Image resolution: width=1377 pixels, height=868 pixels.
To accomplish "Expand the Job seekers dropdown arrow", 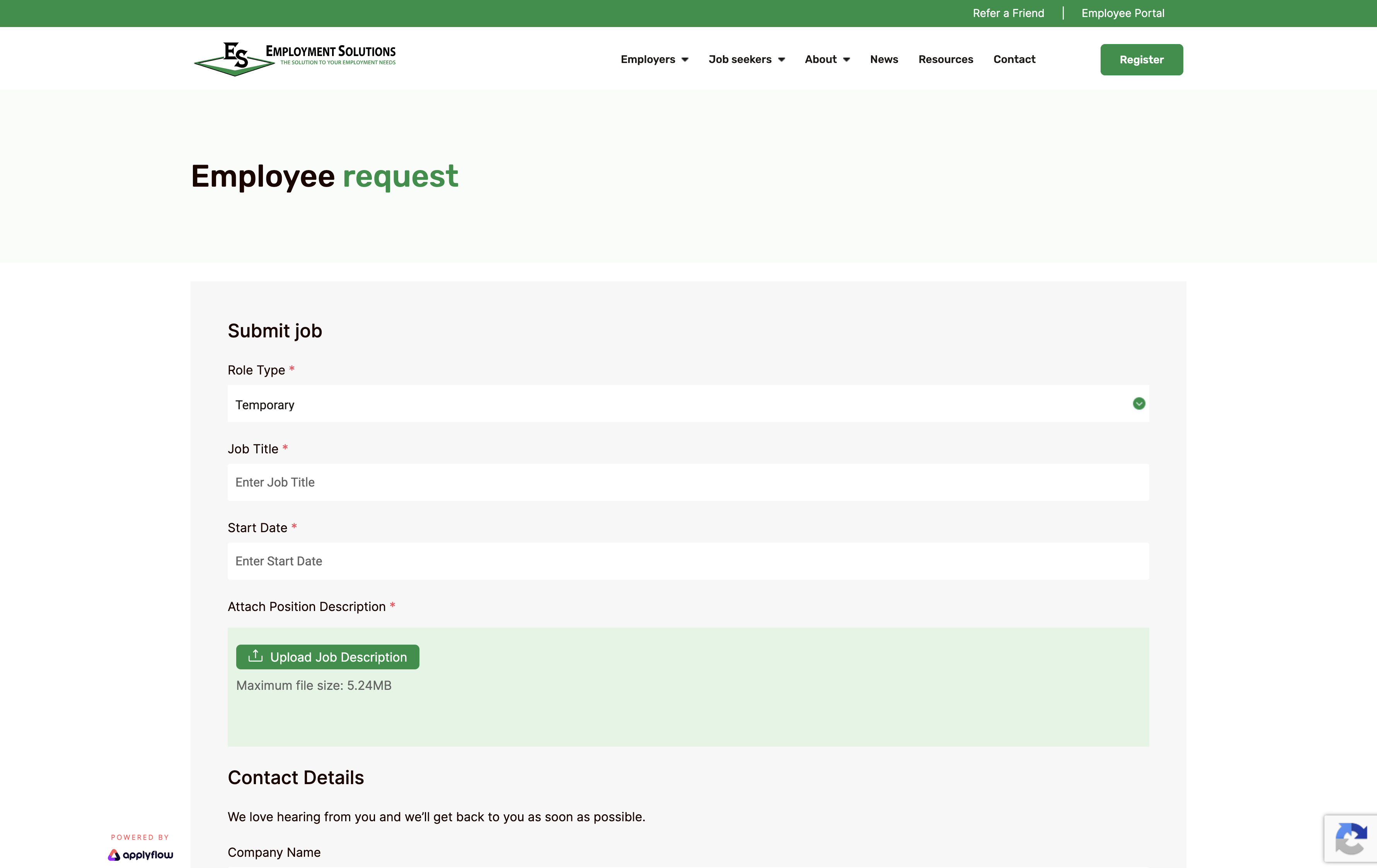I will click(781, 60).
